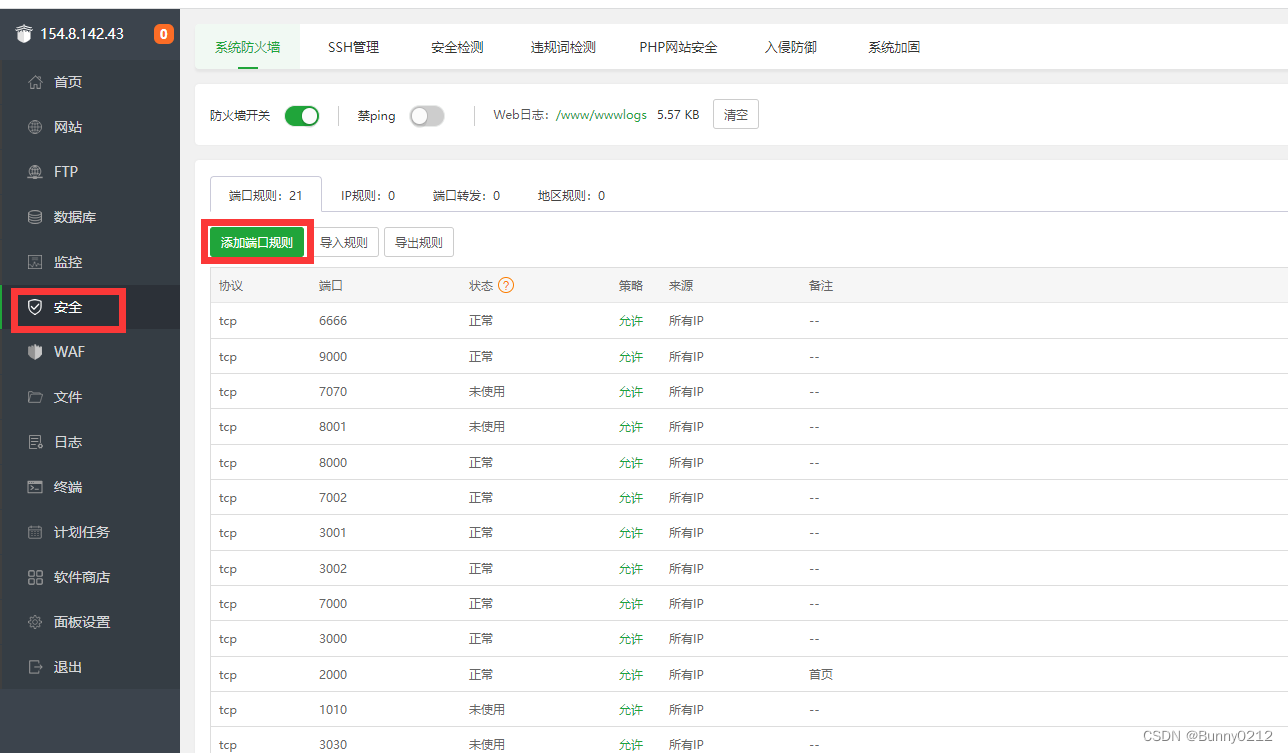1288x753 pixels.
Task: Click the orange notification badge showing 0
Action: [163, 34]
